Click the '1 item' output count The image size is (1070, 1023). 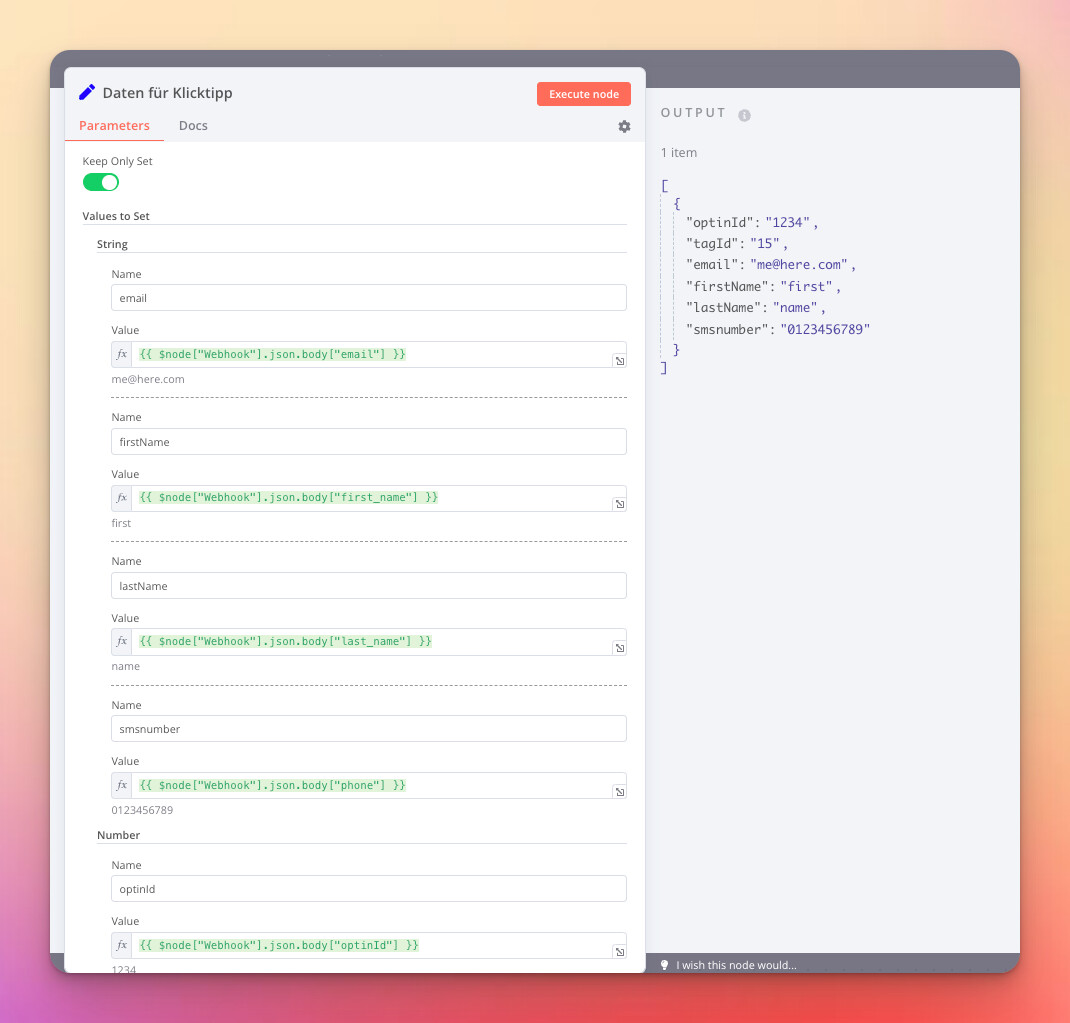(x=678, y=153)
